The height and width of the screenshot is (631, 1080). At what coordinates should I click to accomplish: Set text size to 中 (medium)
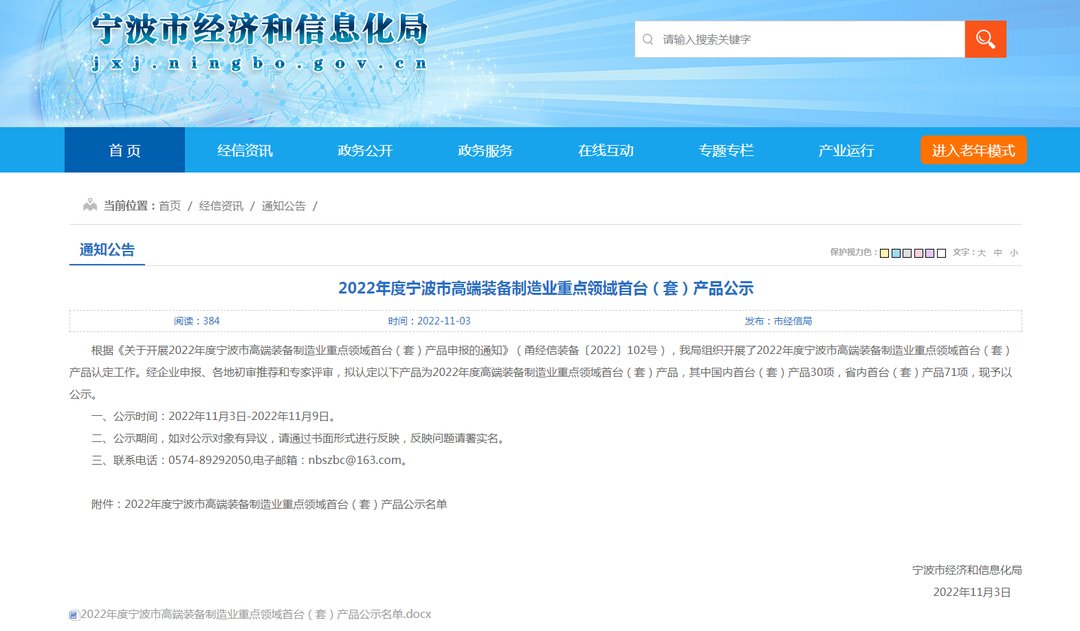pyautogui.click(x=997, y=253)
